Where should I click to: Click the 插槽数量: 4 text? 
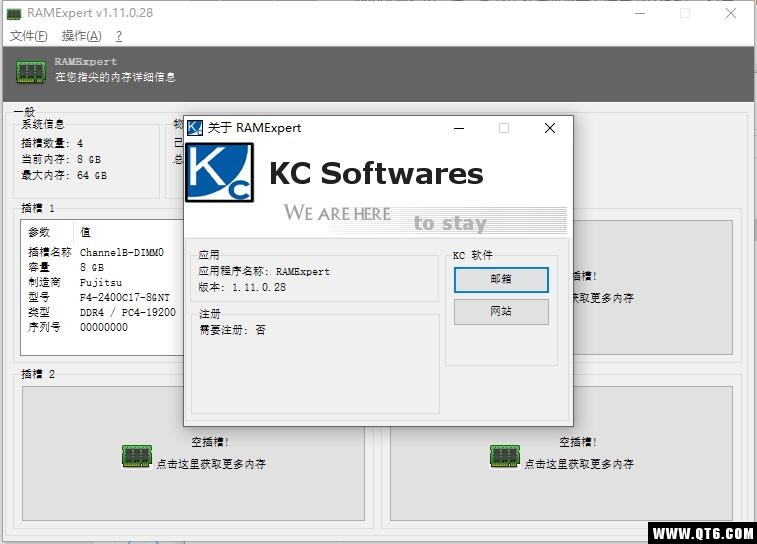point(52,143)
